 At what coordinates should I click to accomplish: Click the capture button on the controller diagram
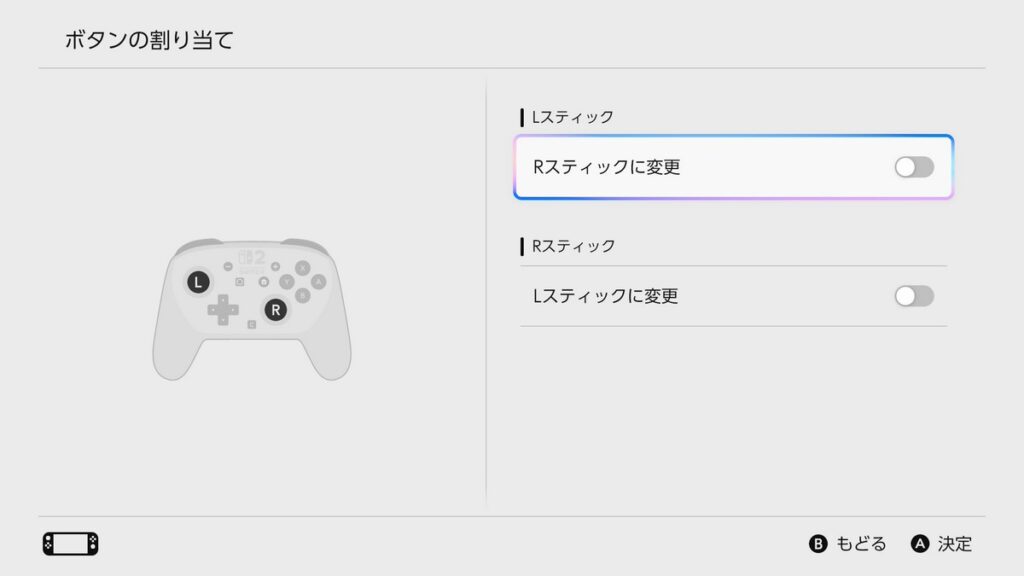pyautogui.click(x=240, y=281)
